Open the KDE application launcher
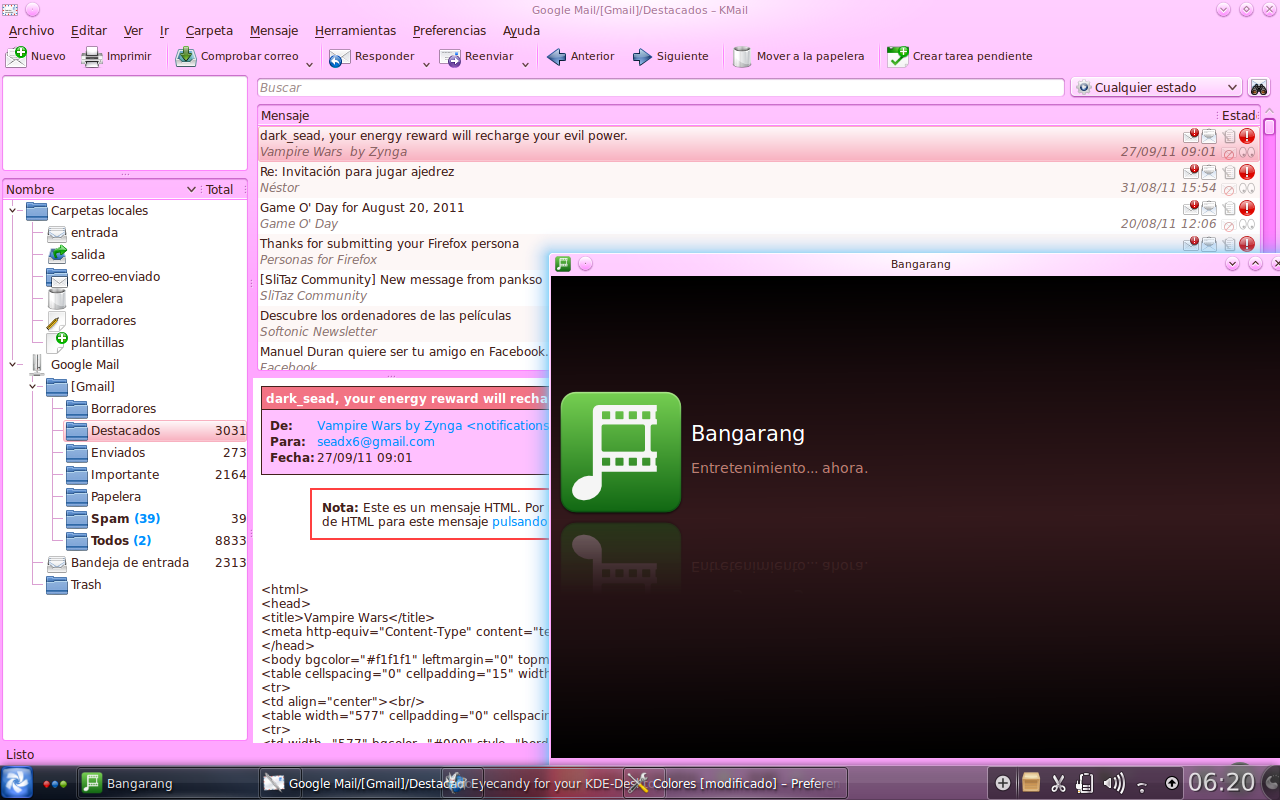Image resolution: width=1280 pixels, height=800 pixels. tap(17, 783)
